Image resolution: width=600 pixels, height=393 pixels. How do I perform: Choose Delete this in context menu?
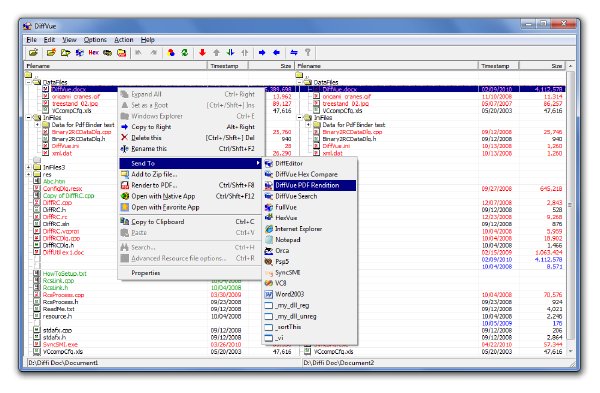190,138
